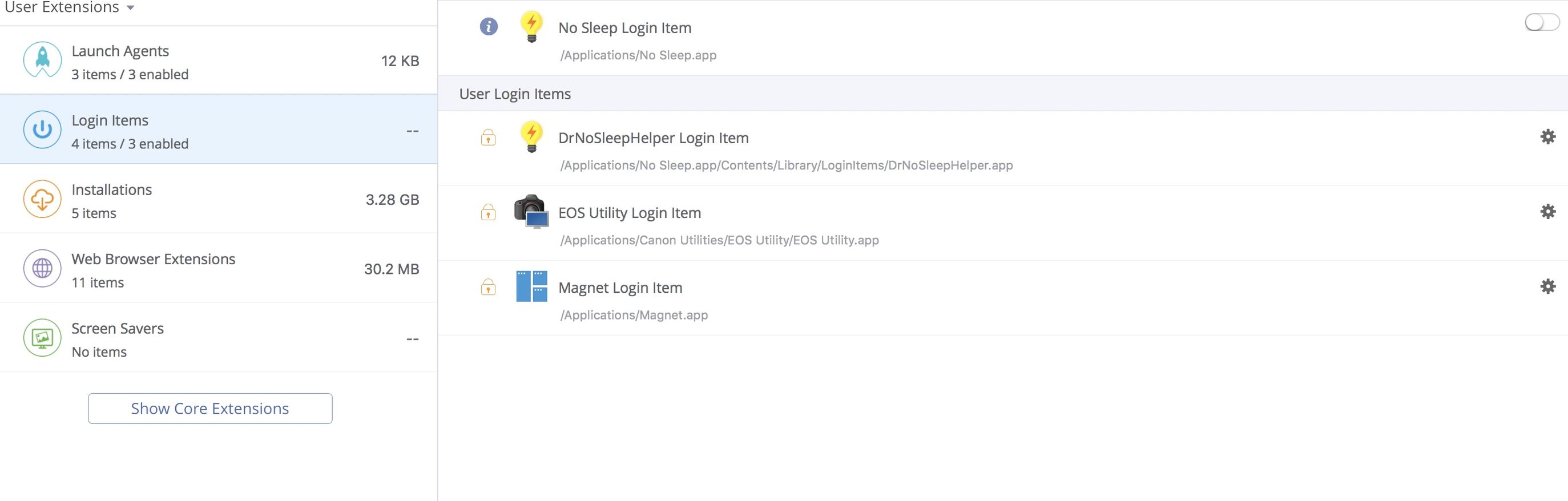Click the Login Items power icon
This screenshot has width=1568, height=501.
[x=42, y=130]
